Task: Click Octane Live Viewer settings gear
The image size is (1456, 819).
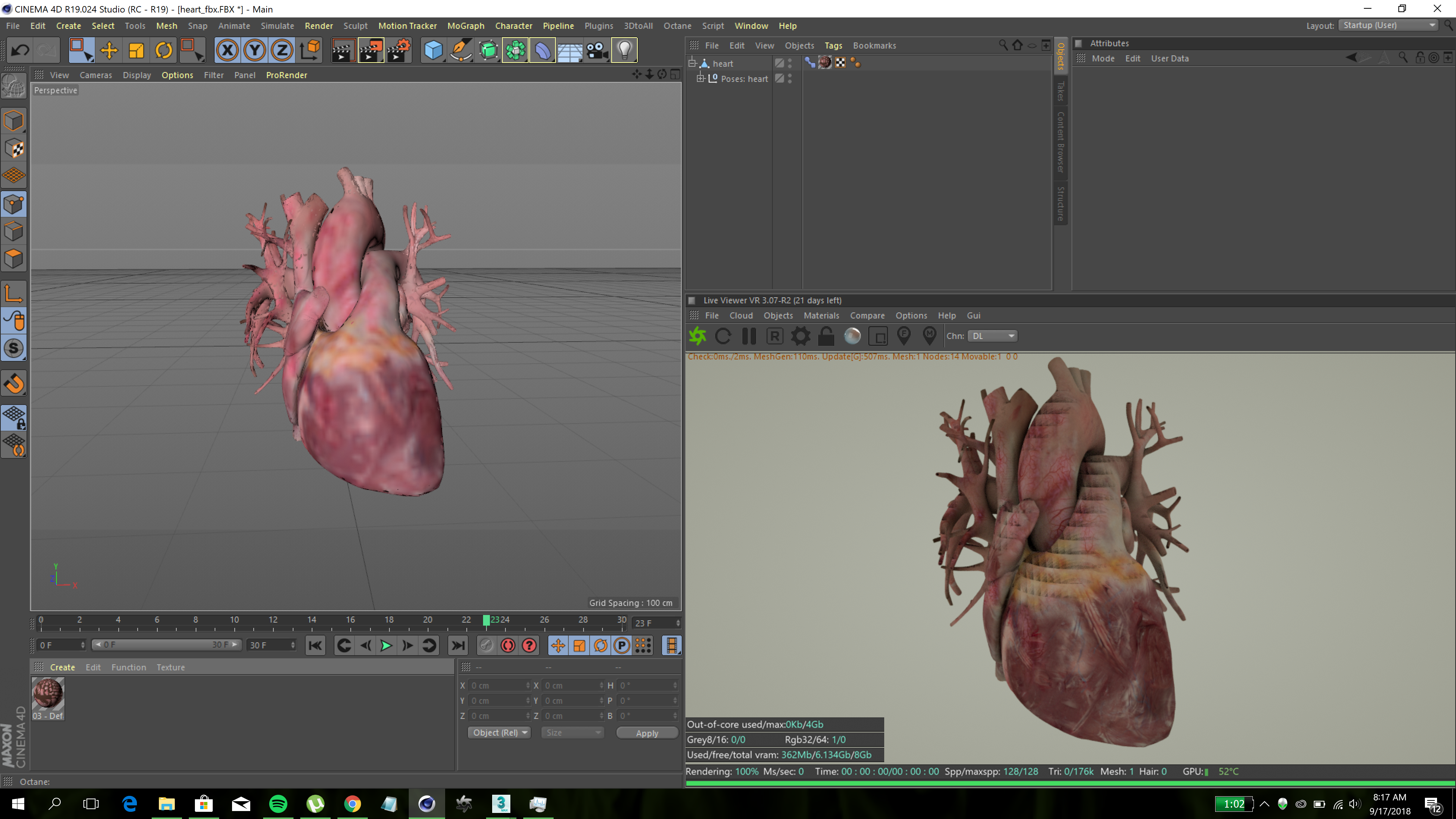Action: click(x=800, y=336)
